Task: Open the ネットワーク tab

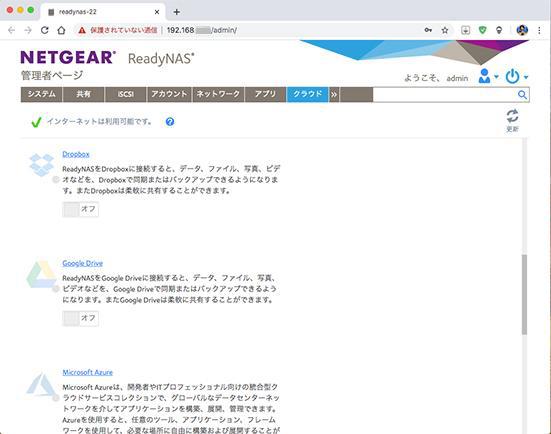Action: coord(218,94)
